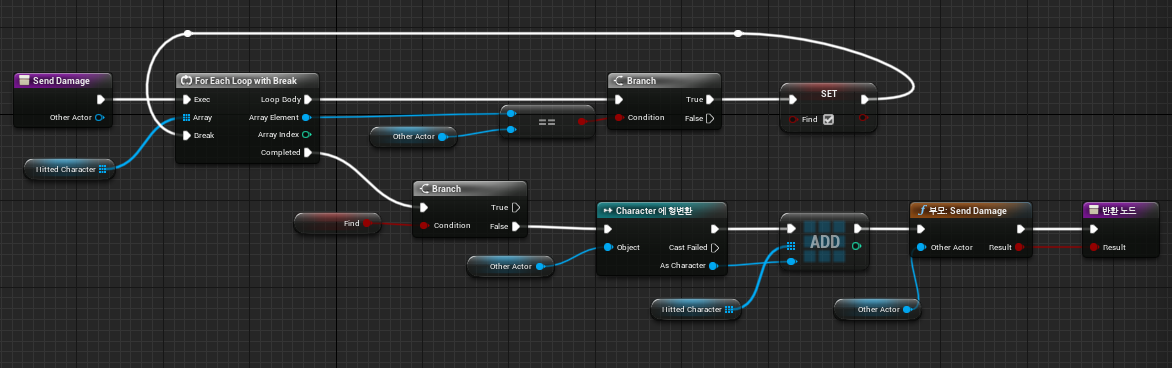The height and width of the screenshot is (368, 1172).
Task: Click Condition pin of Branch wired to Find variable
Action: pyautogui.click(x=425, y=225)
